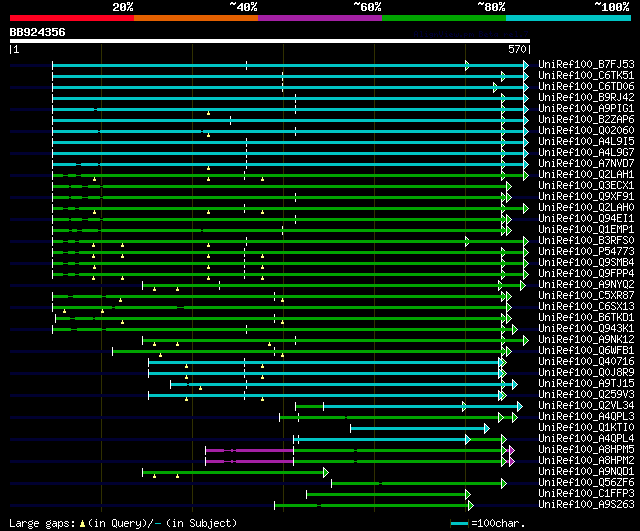This screenshot has height=531, width=640.
Task: Open the UniRef100_Q2VL34 label
Action: coord(586,406)
